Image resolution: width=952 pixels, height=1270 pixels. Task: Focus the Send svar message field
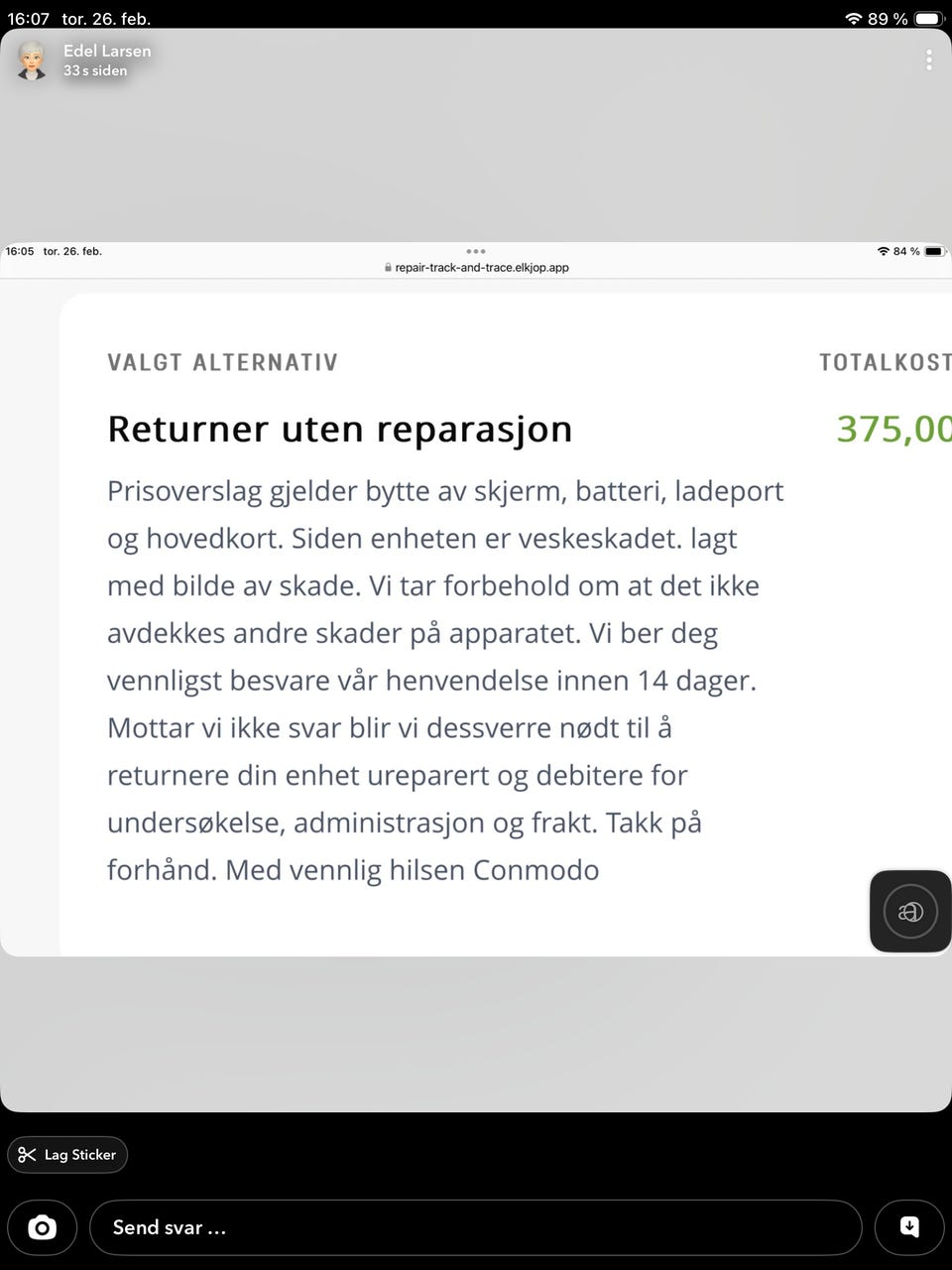pyautogui.click(x=475, y=1227)
